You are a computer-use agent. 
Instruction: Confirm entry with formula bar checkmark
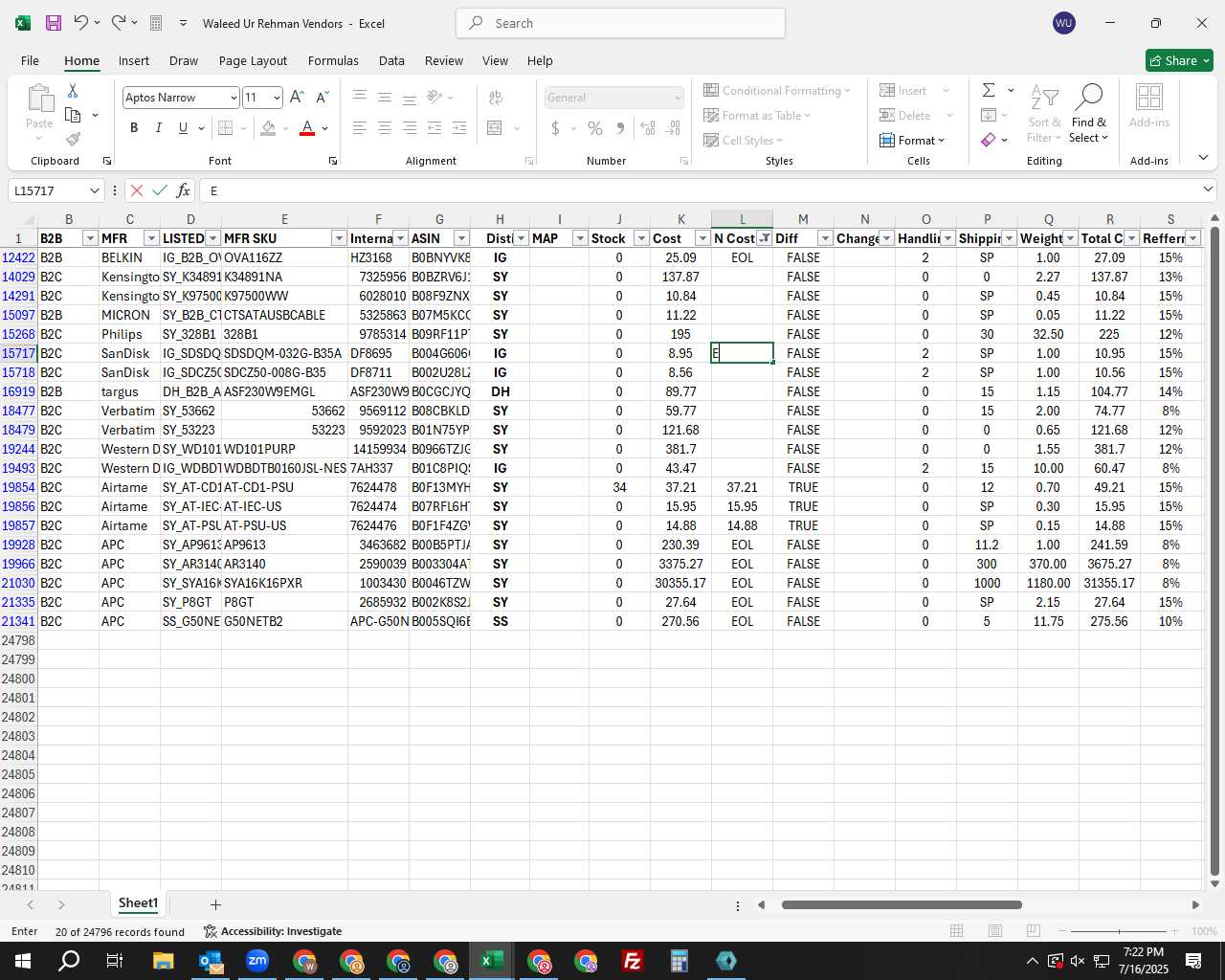(x=160, y=190)
